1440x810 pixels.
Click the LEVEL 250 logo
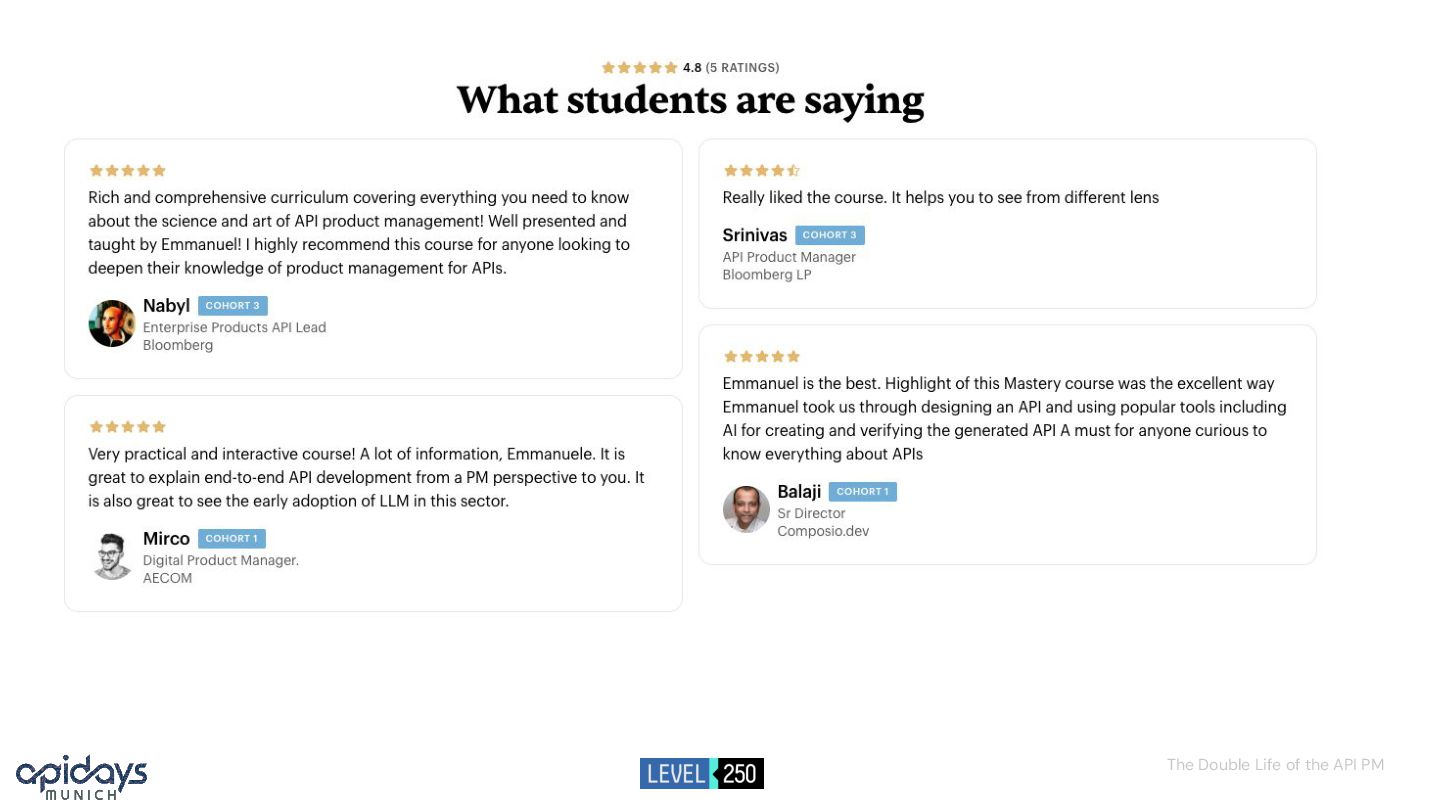[702, 773]
